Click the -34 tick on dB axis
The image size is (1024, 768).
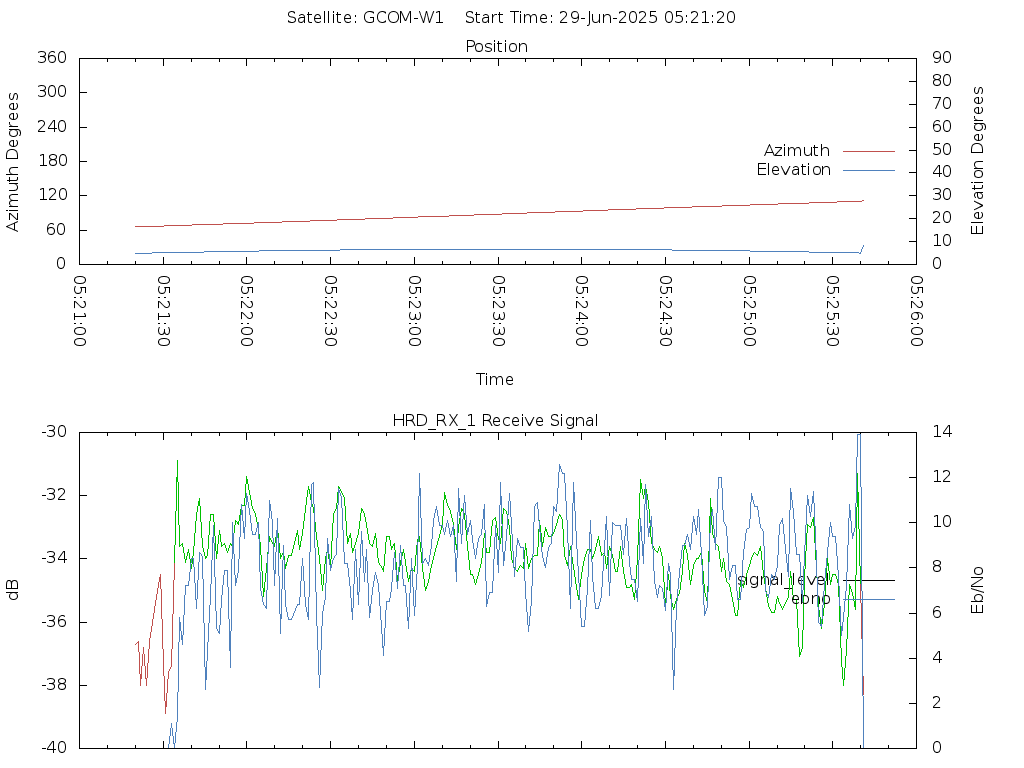click(54, 558)
